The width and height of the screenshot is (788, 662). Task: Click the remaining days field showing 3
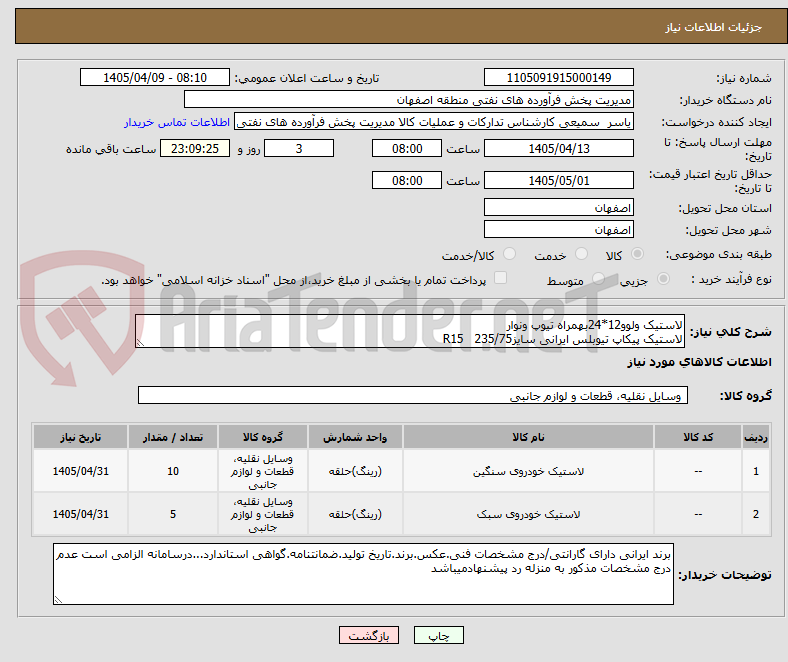(299, 148)
